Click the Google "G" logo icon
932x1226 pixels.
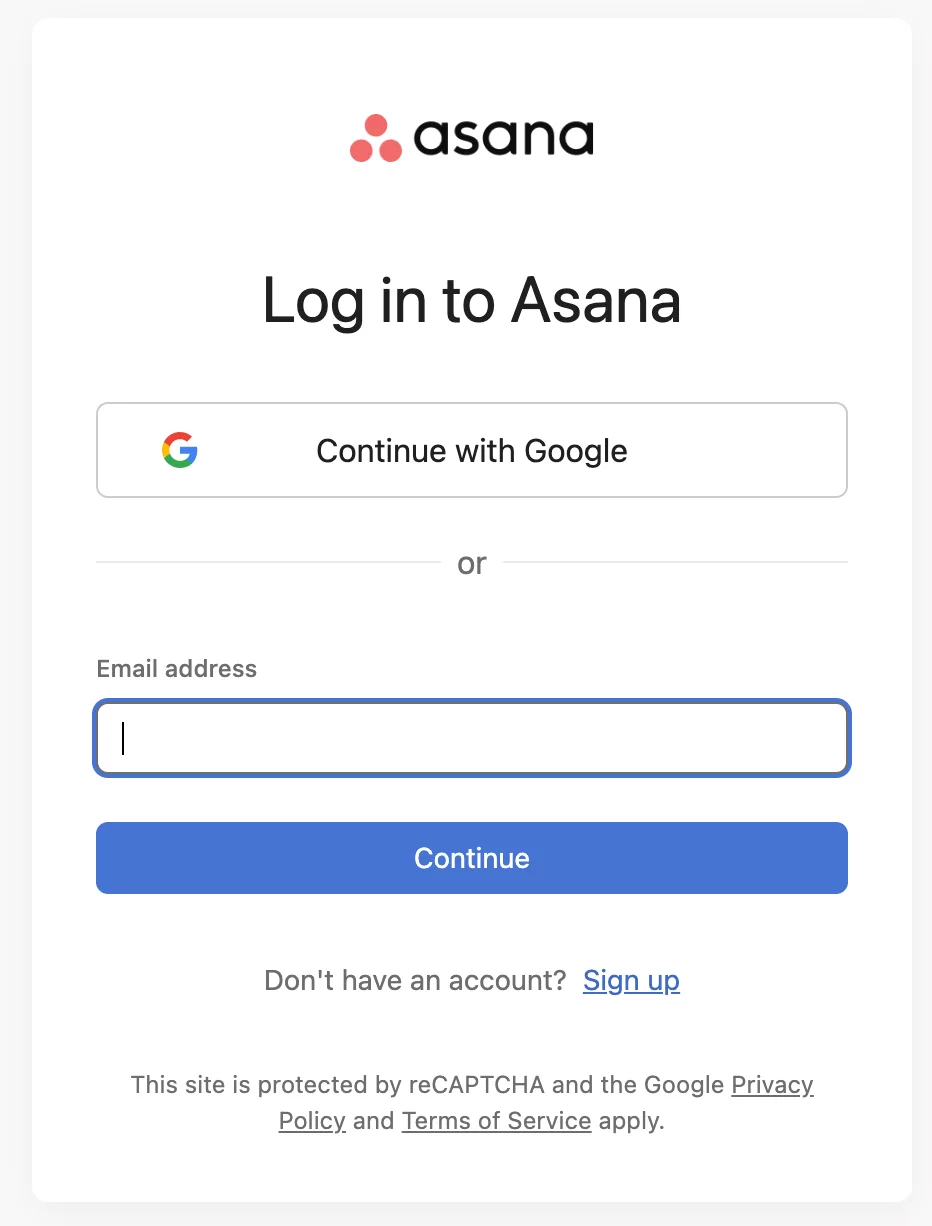point(180,451)
